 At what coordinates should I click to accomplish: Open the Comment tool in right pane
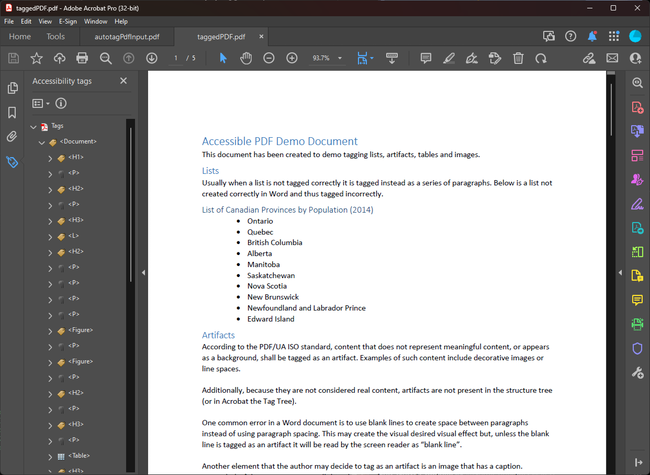637,300
